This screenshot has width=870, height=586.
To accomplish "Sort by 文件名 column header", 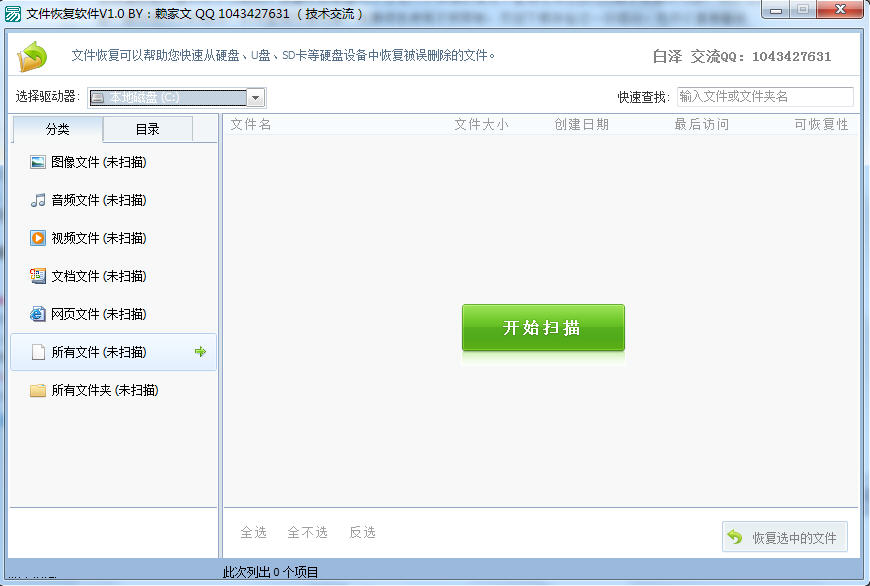I will pyautogui.click(x=251, y=124).
